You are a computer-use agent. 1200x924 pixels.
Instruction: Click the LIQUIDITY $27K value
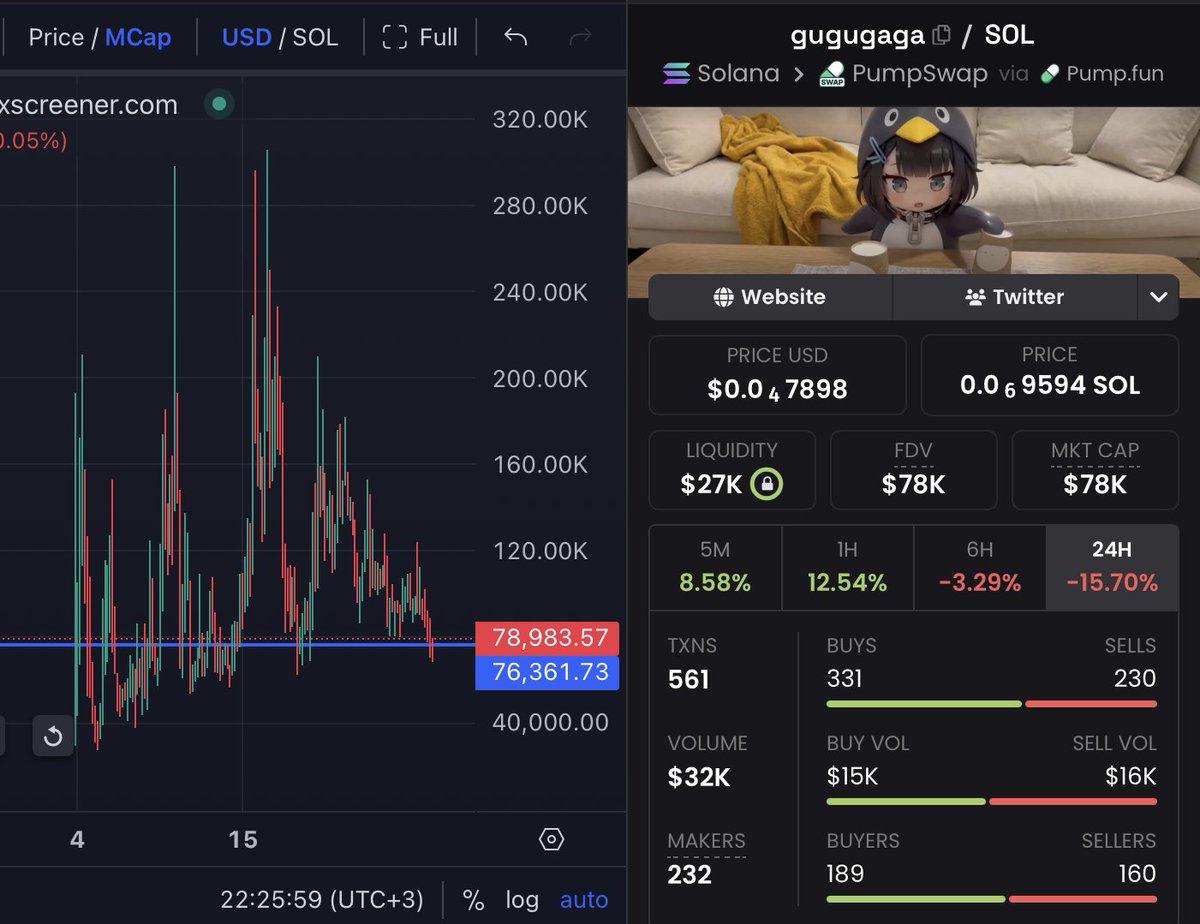pos(711,485)
